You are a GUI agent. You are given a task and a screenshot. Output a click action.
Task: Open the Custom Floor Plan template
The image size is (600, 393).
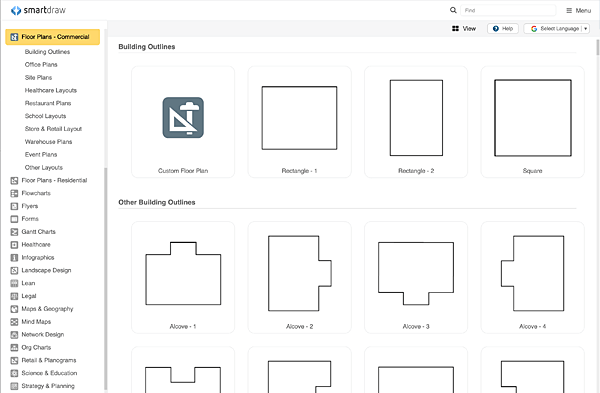[183, 122]
